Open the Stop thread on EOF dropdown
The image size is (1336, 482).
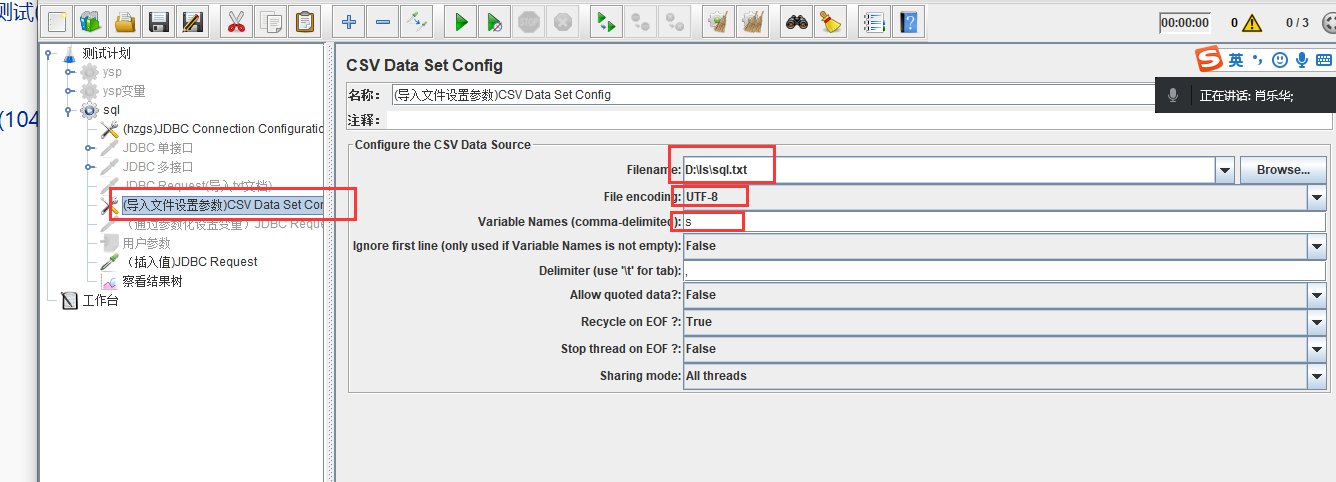[x=1317, y=349]
